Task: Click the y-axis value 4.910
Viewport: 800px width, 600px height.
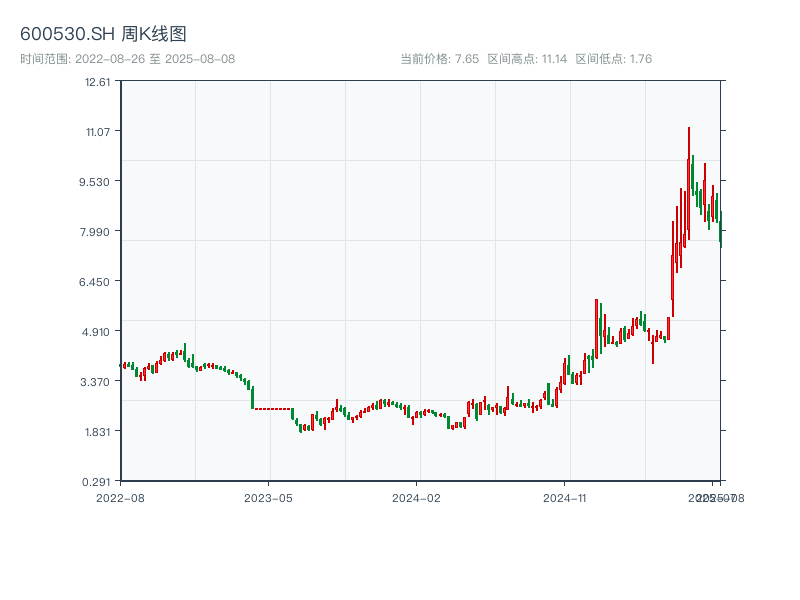Action: click(x=95, y=332)
